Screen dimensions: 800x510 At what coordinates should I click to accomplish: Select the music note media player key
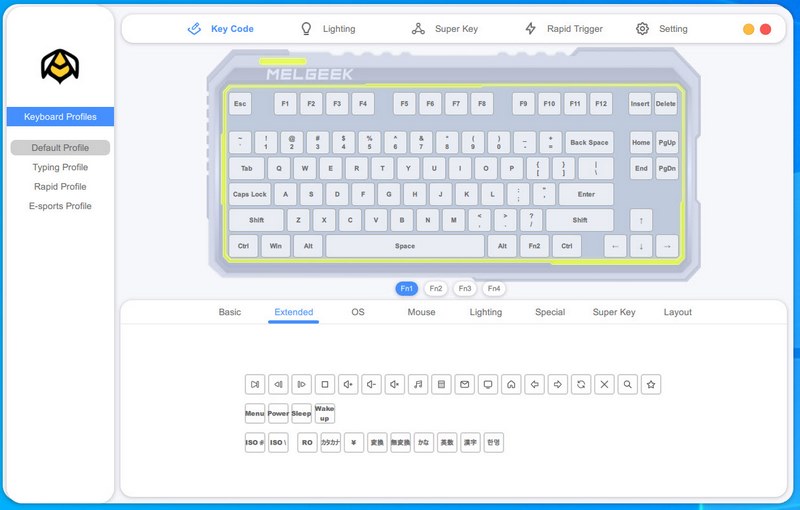[418, 385]
